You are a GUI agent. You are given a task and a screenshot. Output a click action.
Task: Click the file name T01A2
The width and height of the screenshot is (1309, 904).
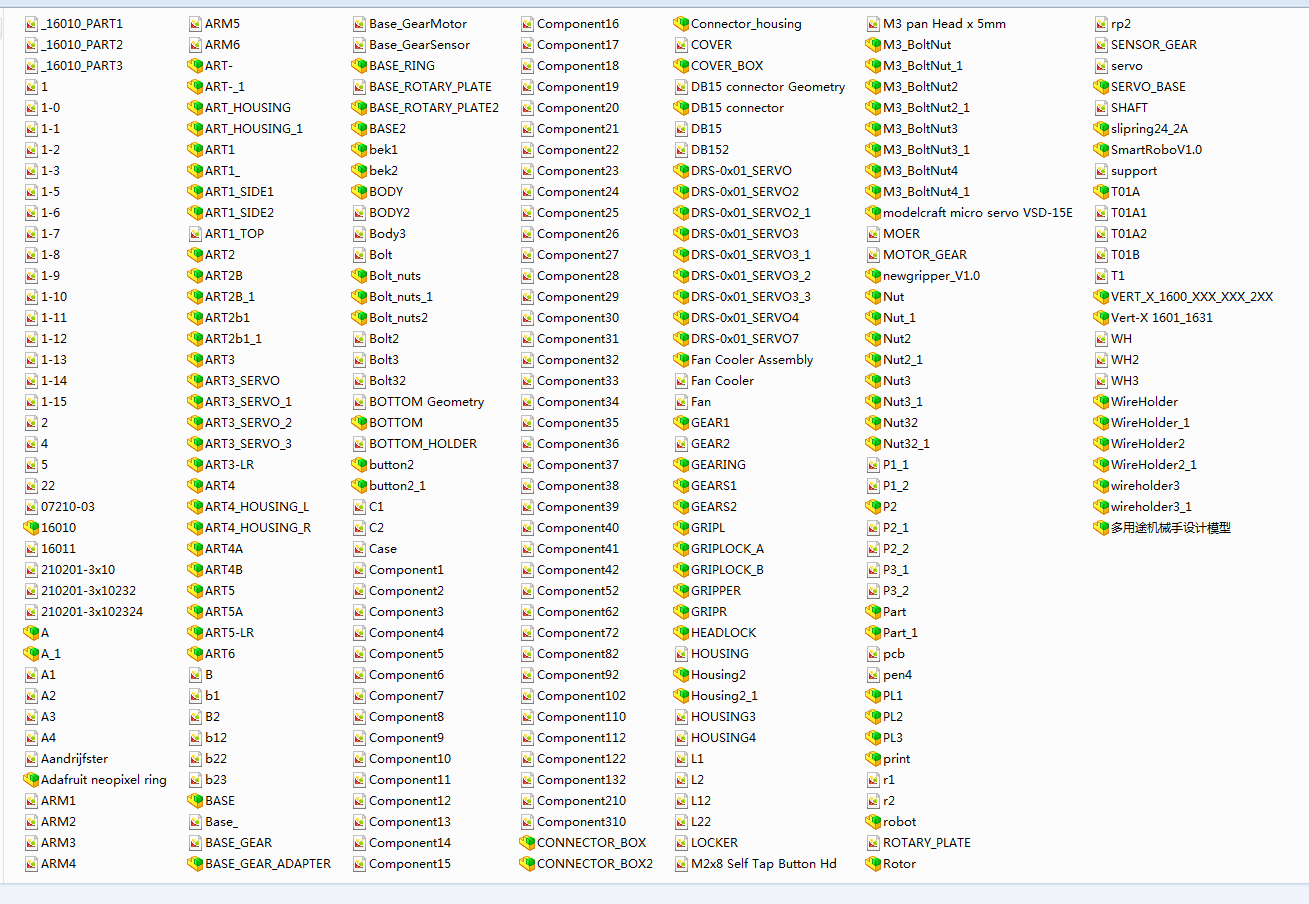coord(1129,234)
